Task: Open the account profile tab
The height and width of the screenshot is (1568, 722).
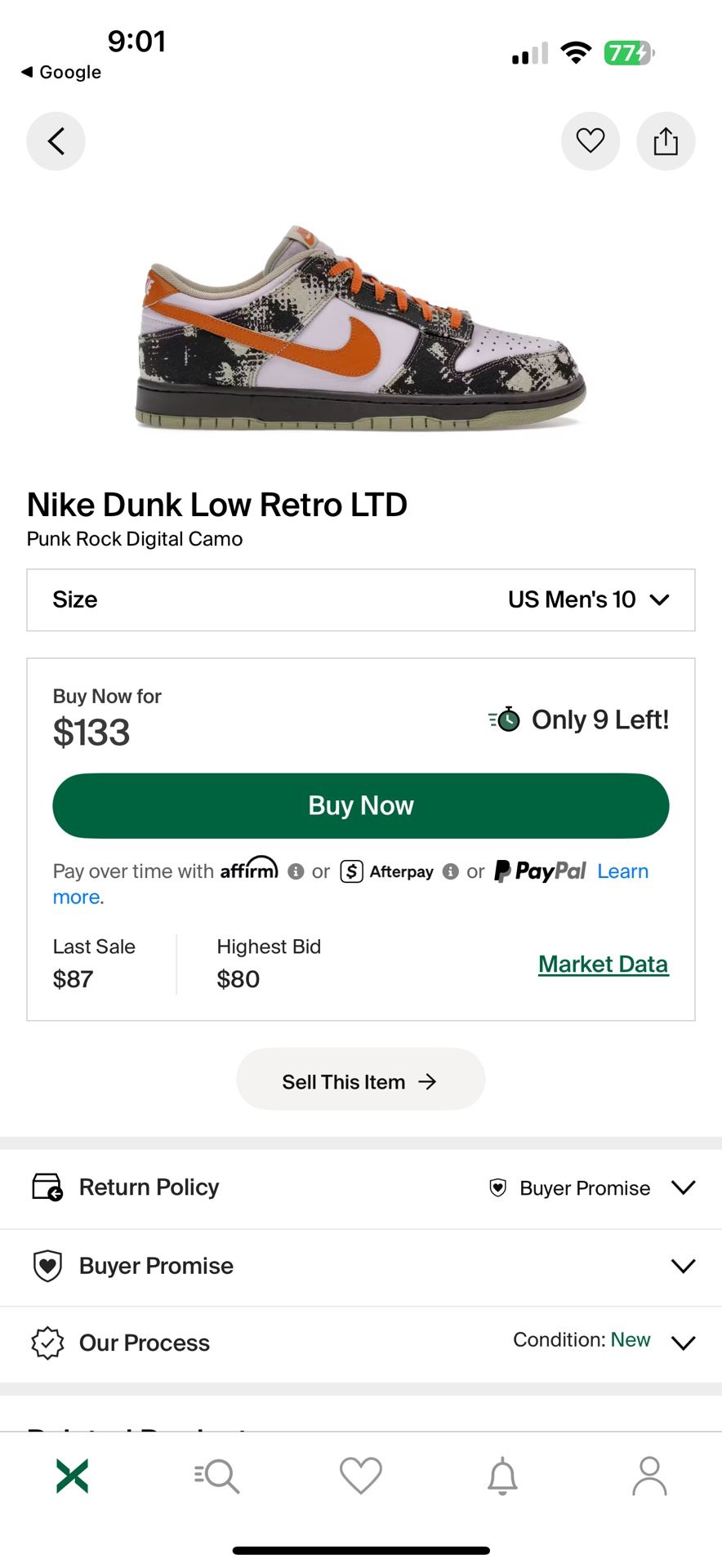Action: pyautogui.click(x=649, y=1476)
